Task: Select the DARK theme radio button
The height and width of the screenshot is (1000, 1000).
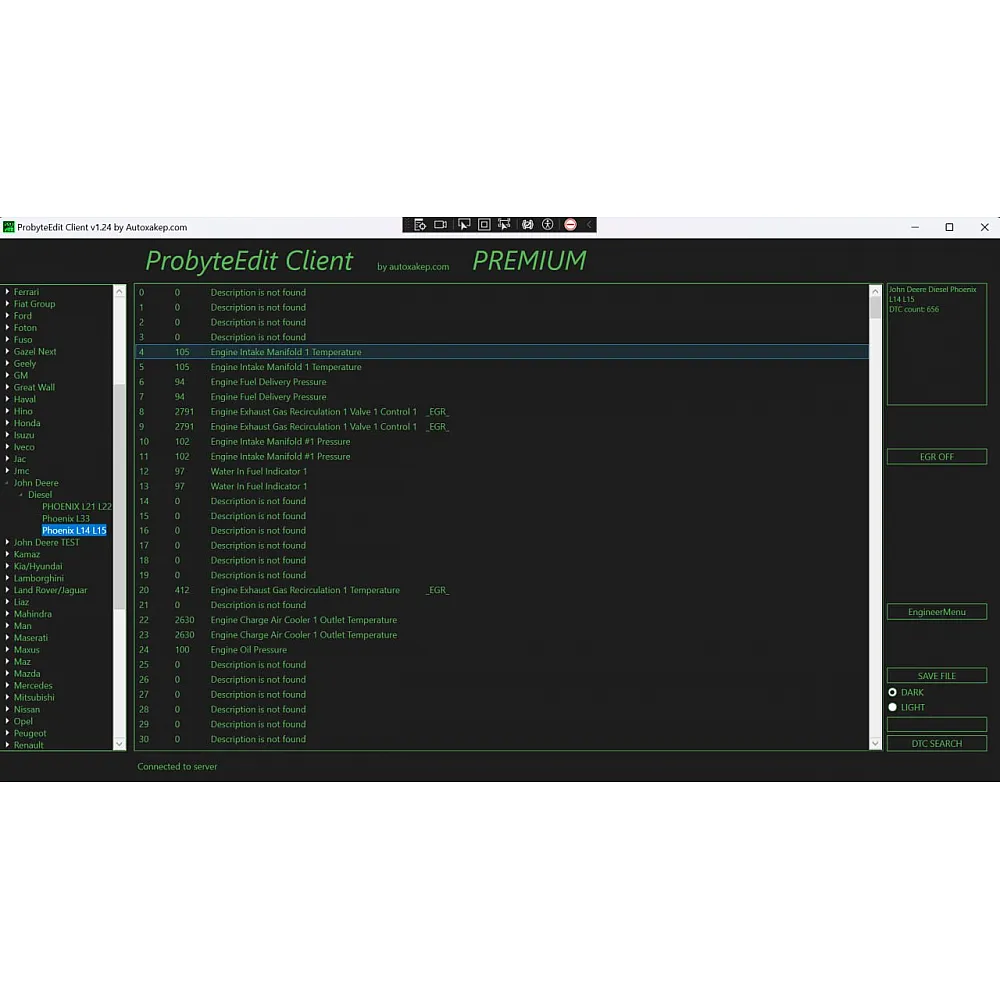Action: pos(892,692)
